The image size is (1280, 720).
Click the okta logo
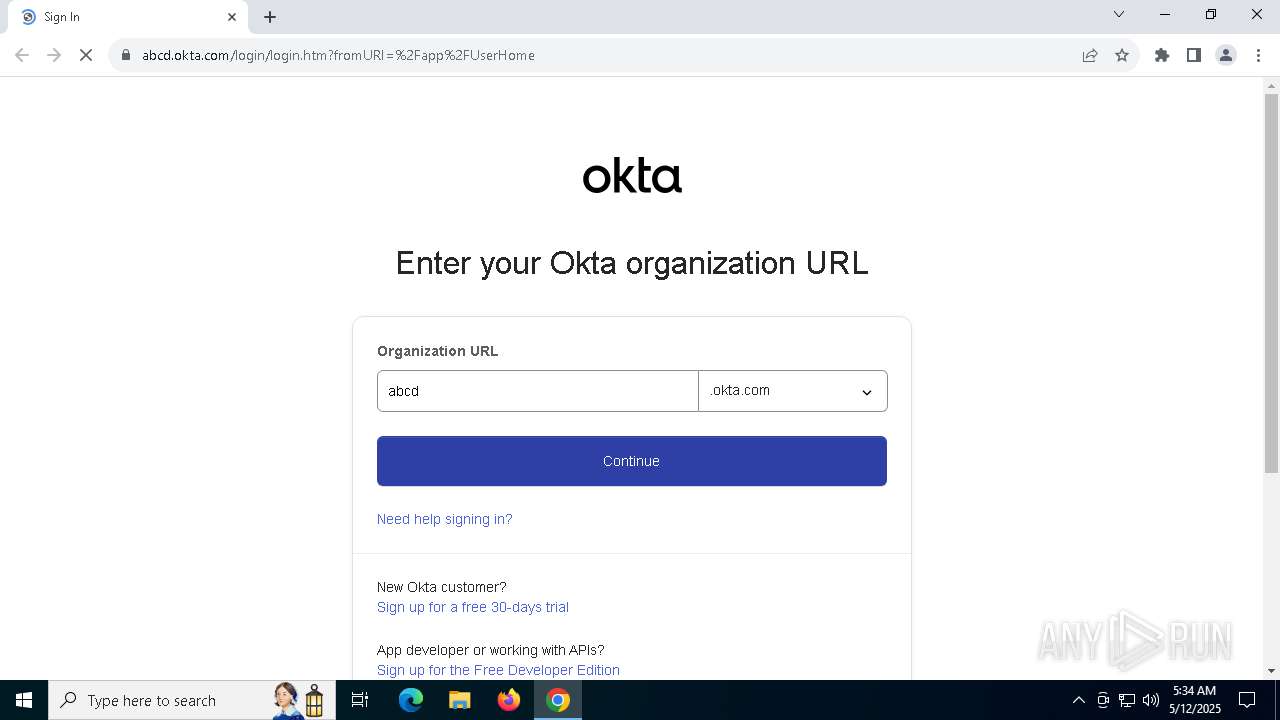(632, 176)
